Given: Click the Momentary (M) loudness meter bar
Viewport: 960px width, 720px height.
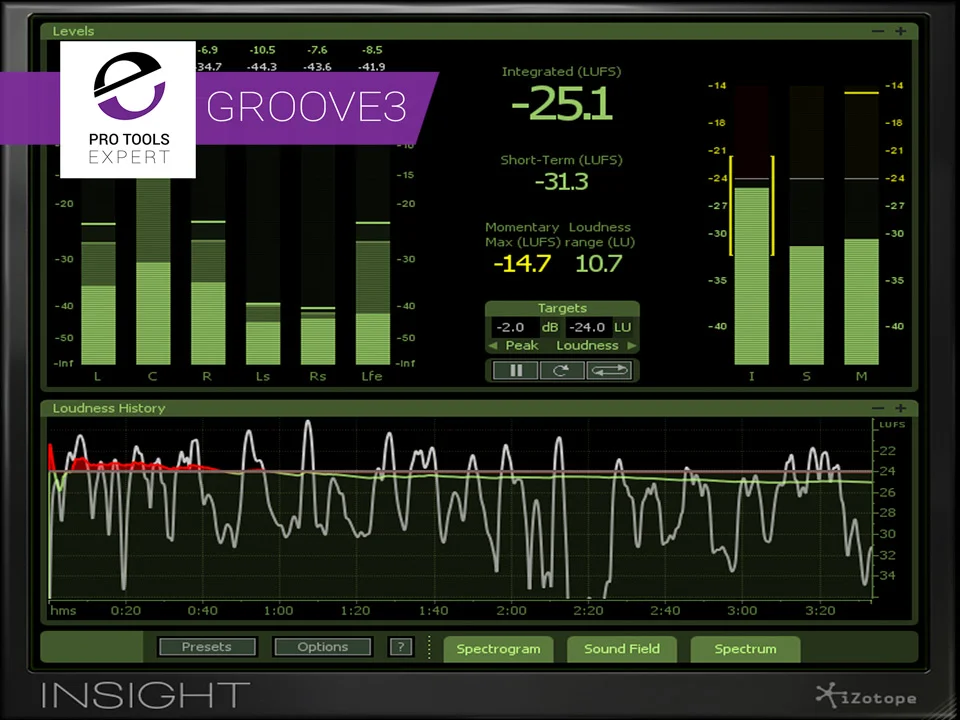Looking at the screenshot, I should (x=861, y=225).
